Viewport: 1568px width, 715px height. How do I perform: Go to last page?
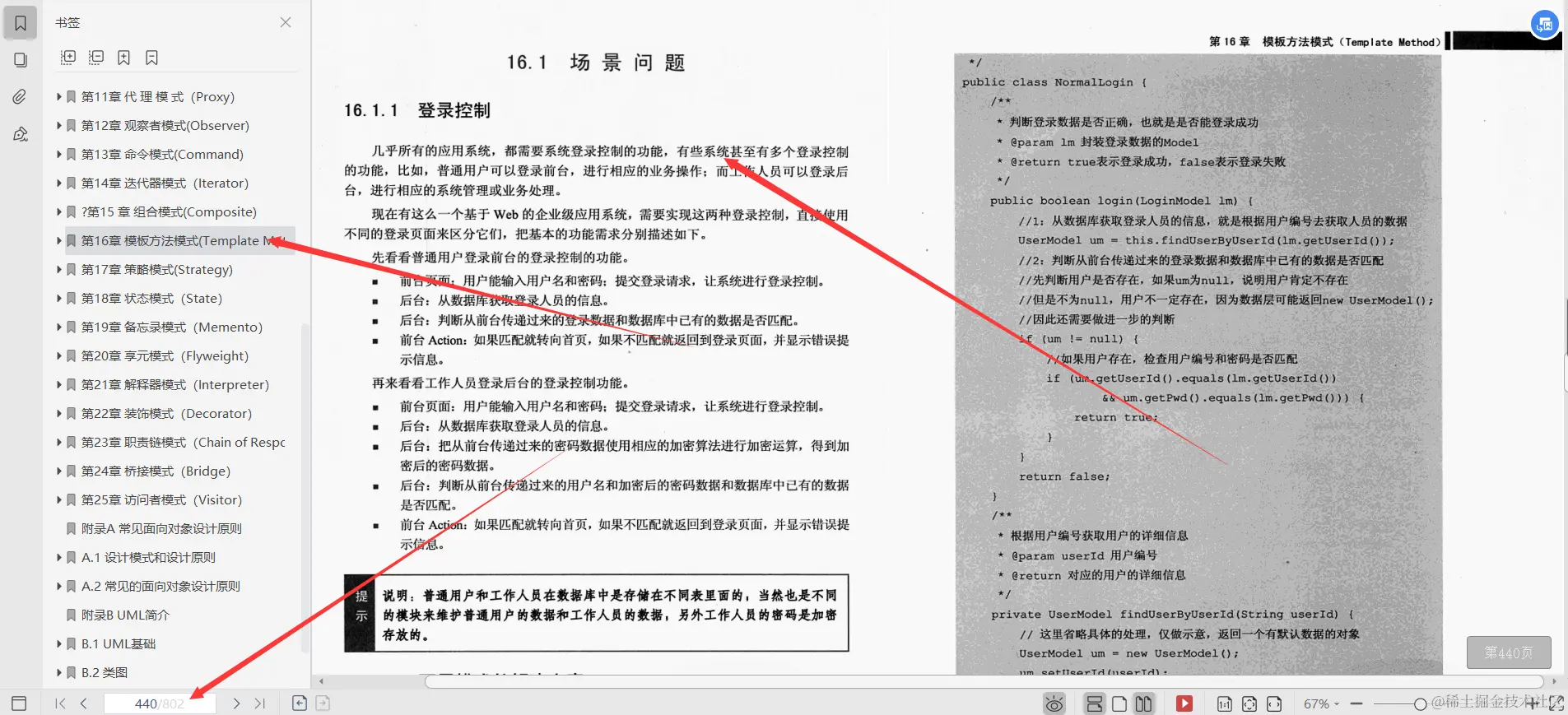click(260, 703)
